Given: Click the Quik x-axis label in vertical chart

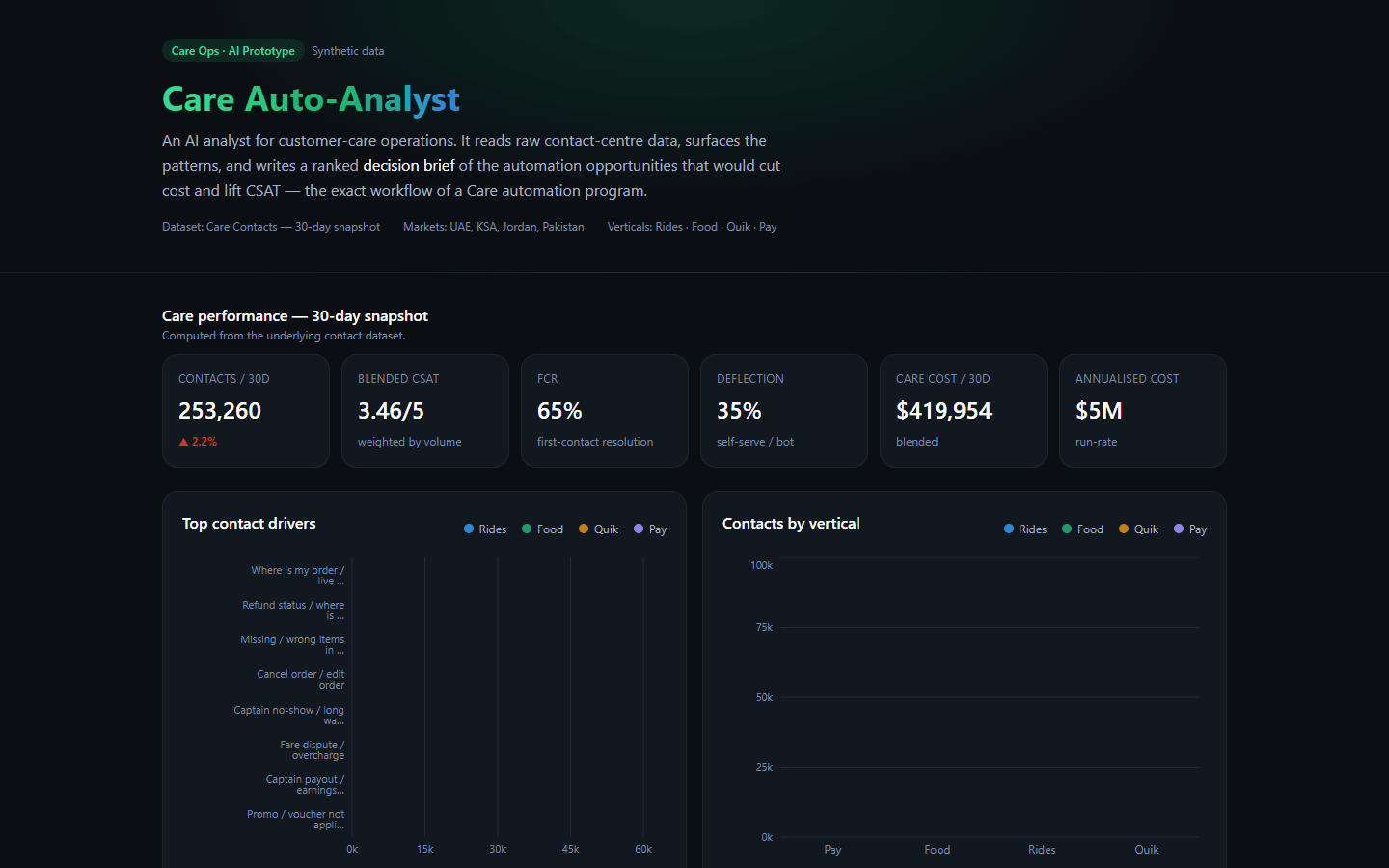Looking at the screenshot, I should click(1147, 850).
